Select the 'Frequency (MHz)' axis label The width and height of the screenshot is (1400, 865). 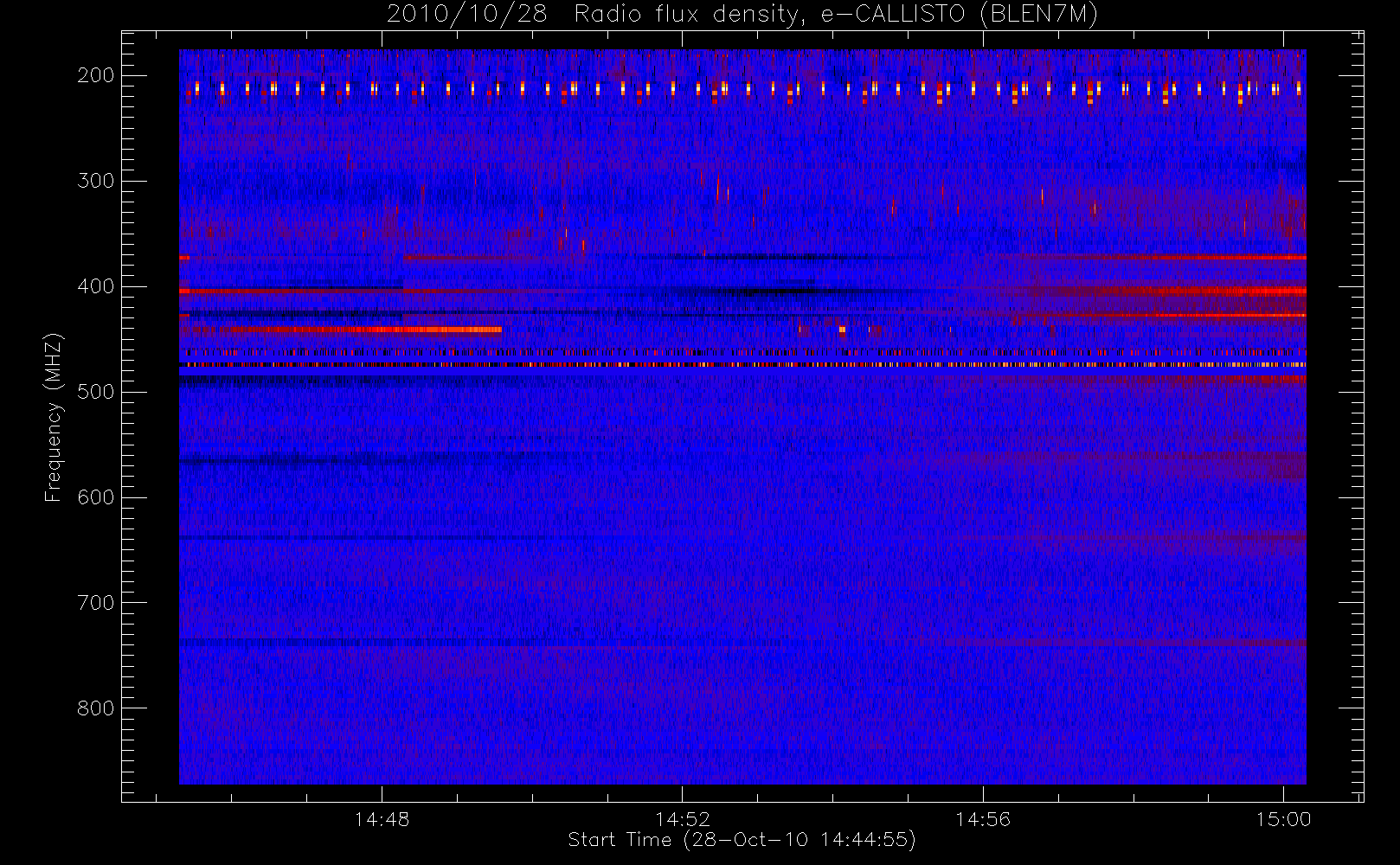point(54,417)
